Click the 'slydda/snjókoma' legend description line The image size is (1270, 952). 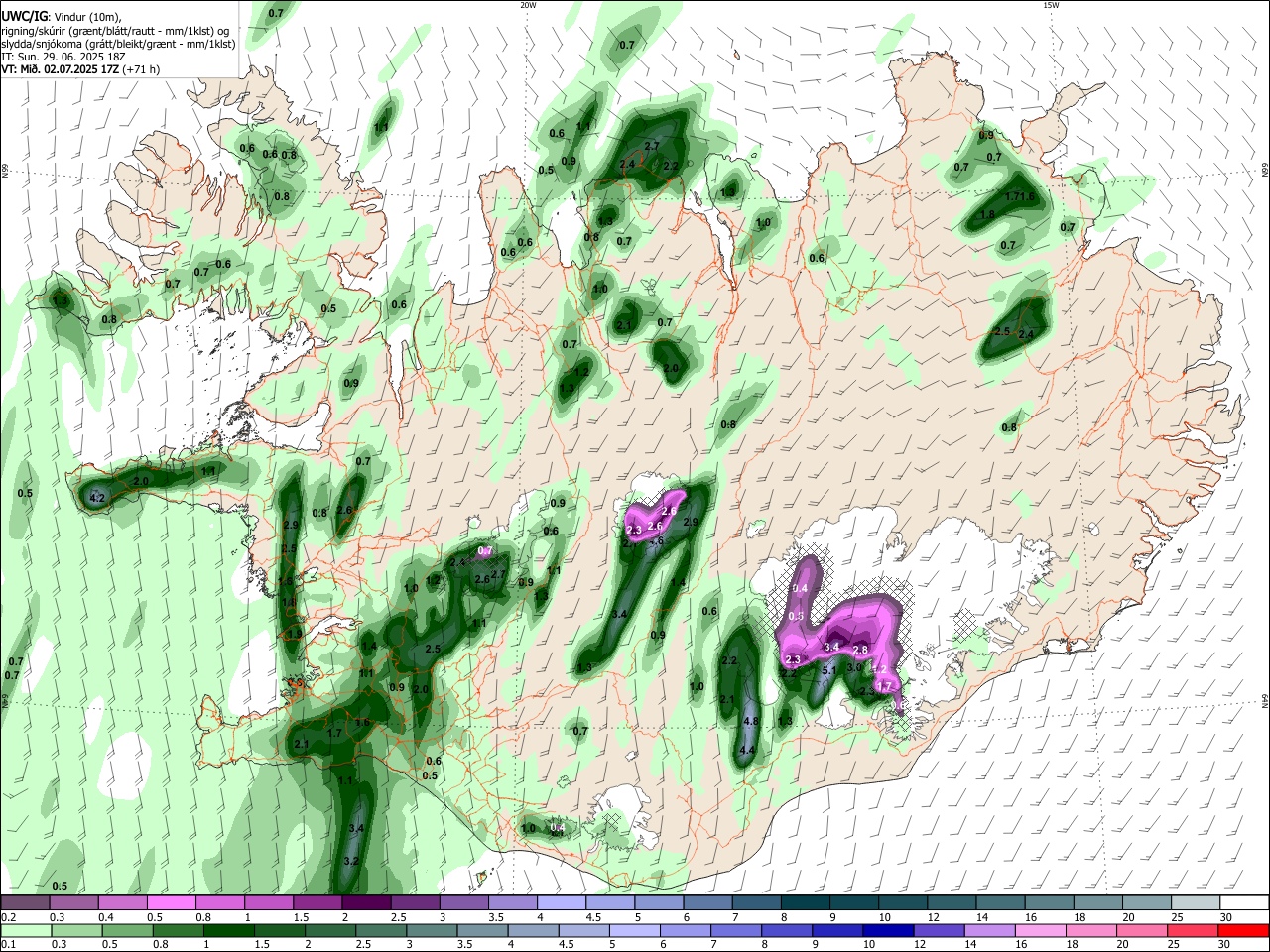tap(118, 44)
